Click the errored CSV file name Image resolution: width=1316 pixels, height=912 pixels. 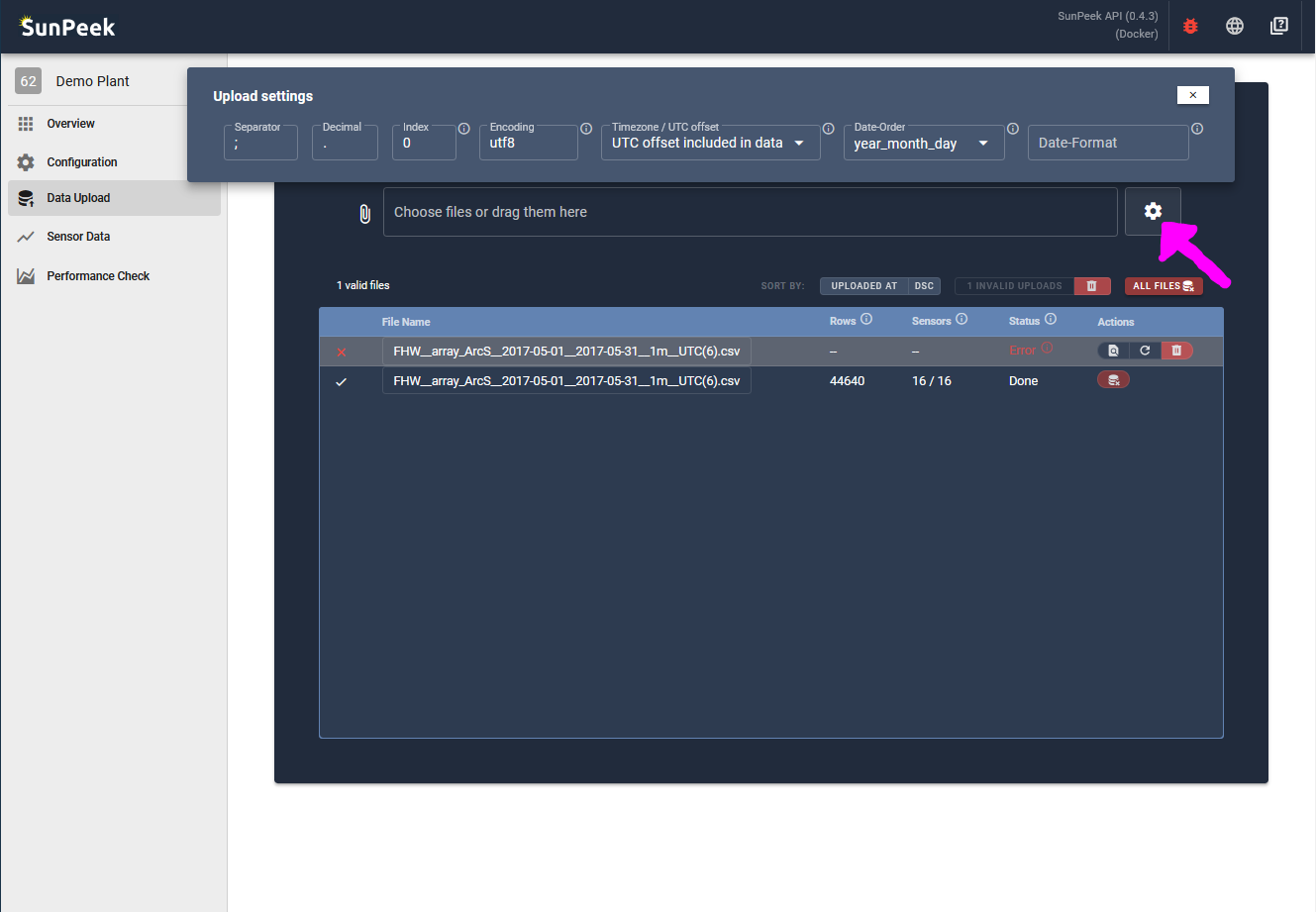[x=566, y=352]
